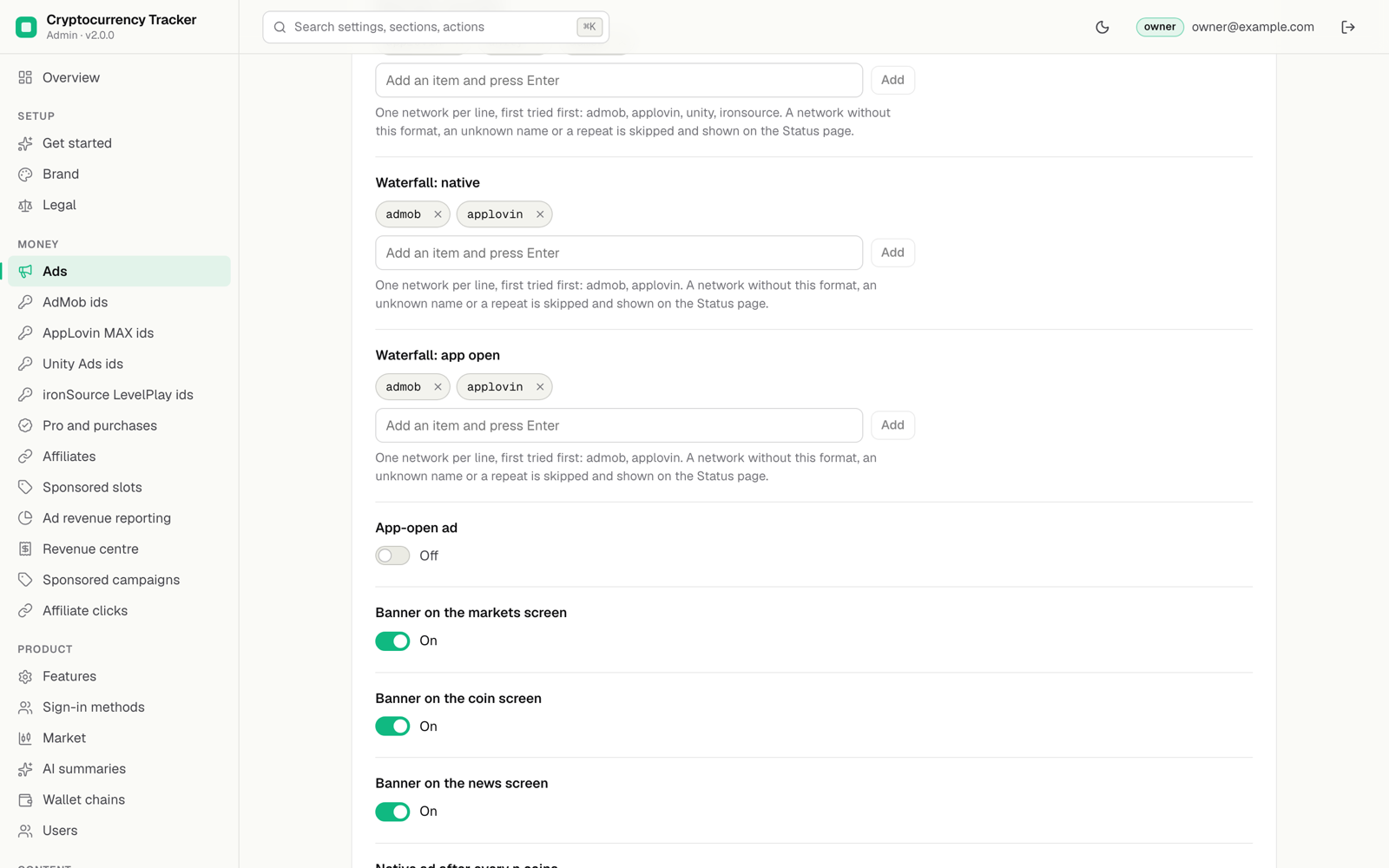
Task: Click the Sponsored slots tag icon
Action: tap(25, 487)
